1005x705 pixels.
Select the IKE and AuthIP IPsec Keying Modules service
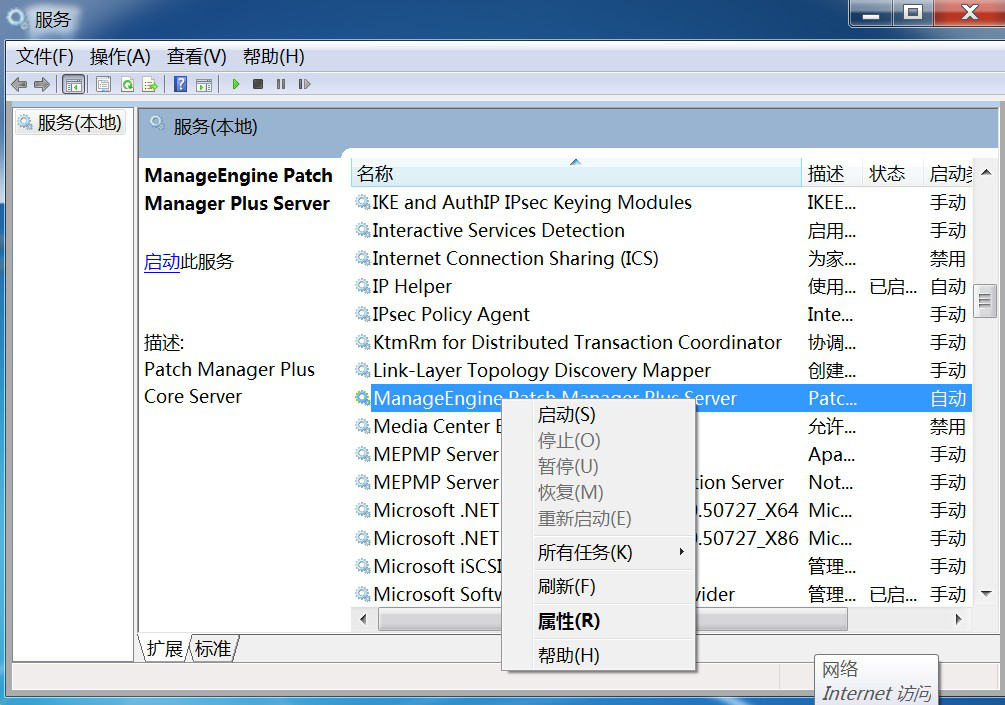coord(532,203)
